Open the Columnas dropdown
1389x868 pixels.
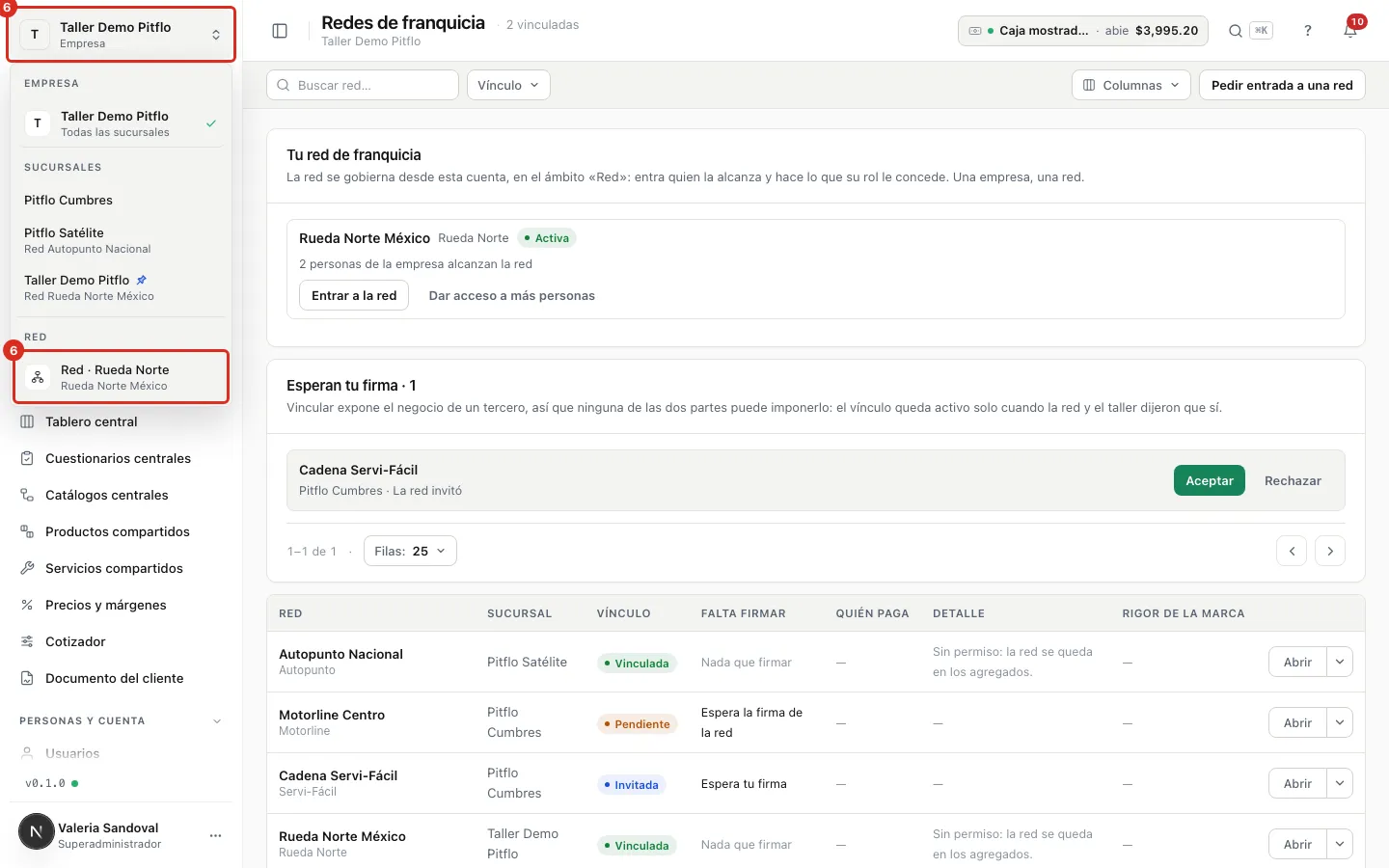coord(1130,85)
